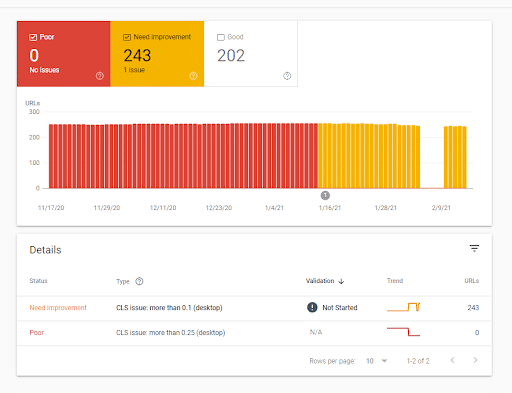Viewport: 512px width, 393px height.
Task: Click help icon beside Type column
Action: 139,281
